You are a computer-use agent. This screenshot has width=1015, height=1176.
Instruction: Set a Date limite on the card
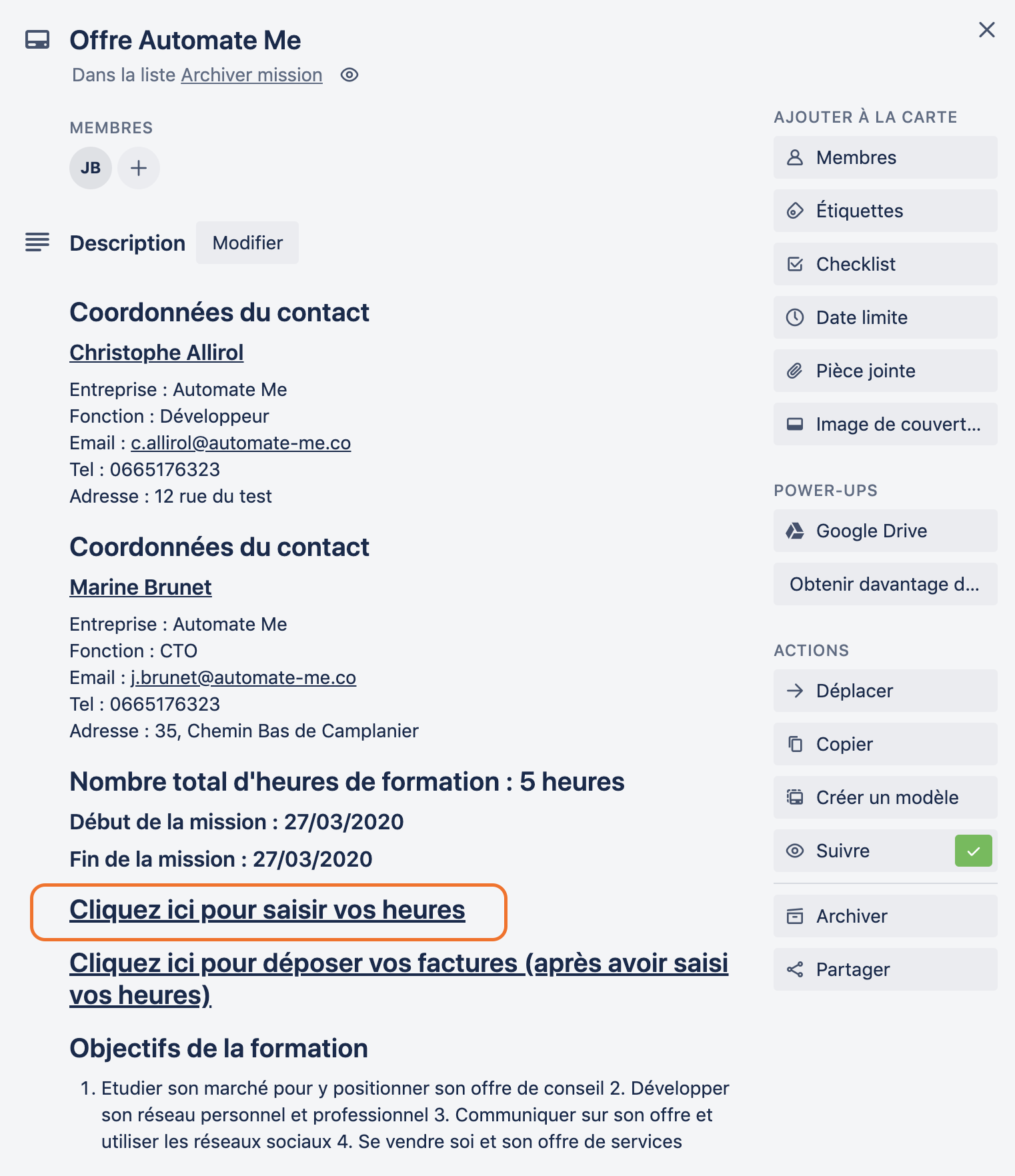click(x=885, y=317)
